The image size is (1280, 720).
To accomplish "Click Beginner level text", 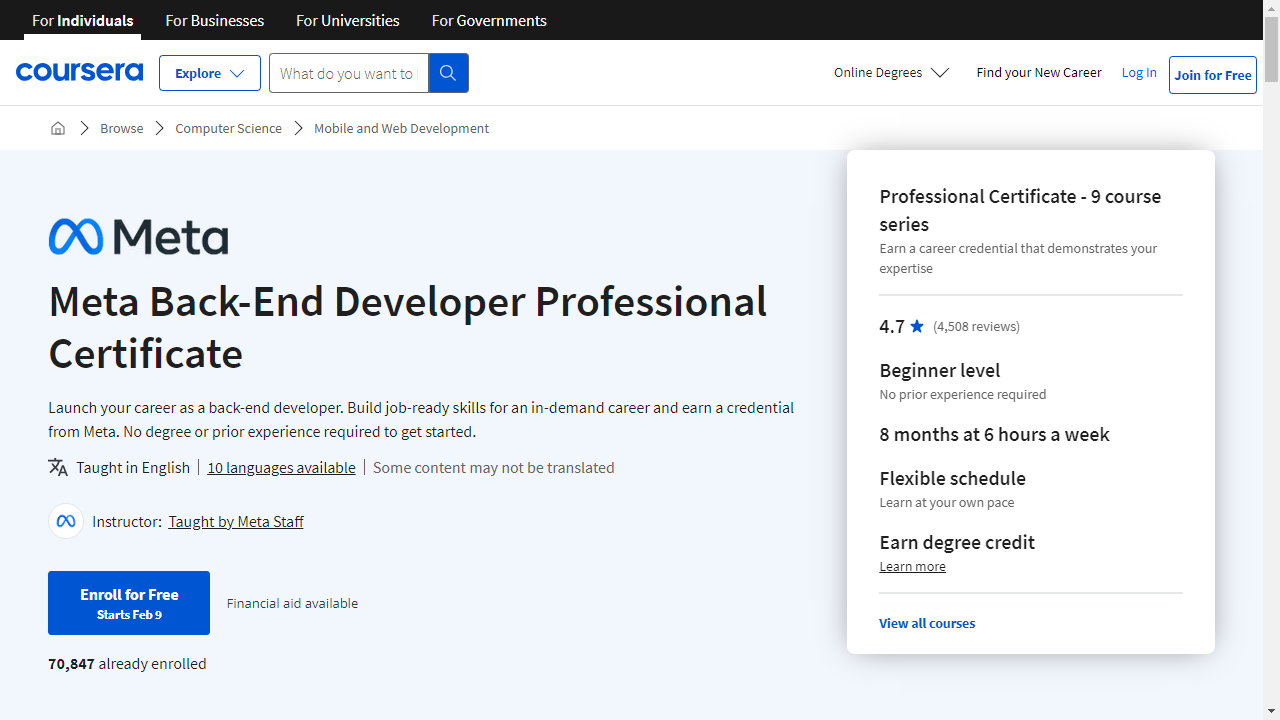I will point(940,370).
